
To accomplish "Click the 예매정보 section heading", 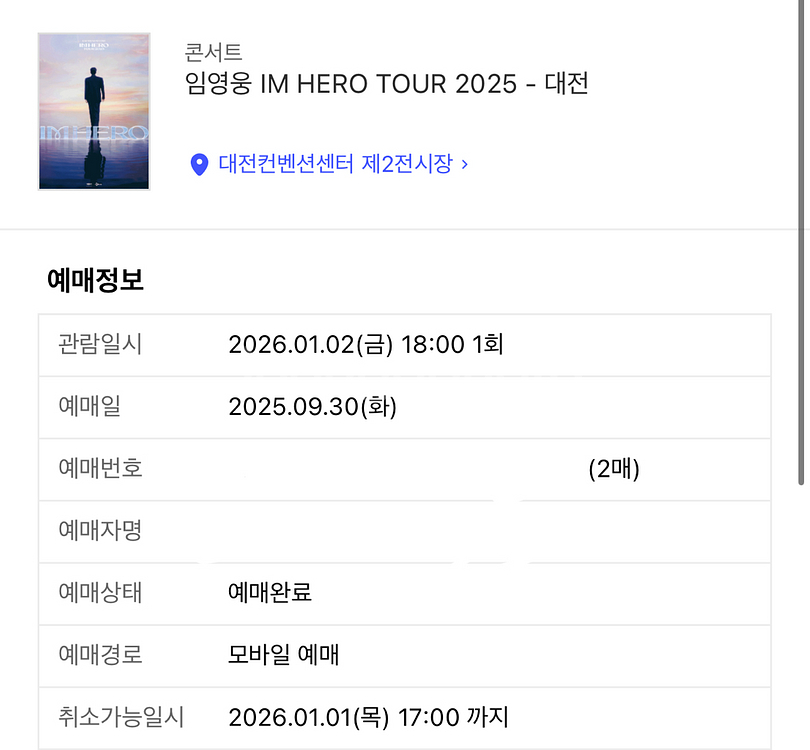I will [x=96, y=281].
